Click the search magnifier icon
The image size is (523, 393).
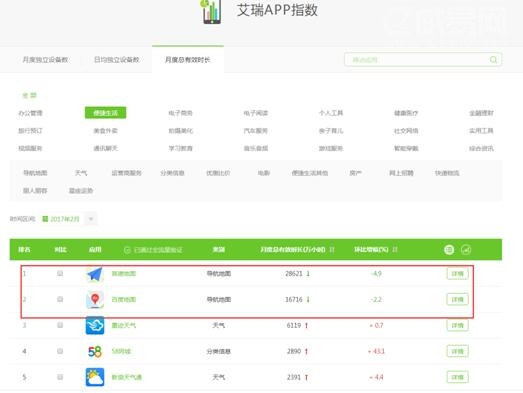[x=493, y=60]
